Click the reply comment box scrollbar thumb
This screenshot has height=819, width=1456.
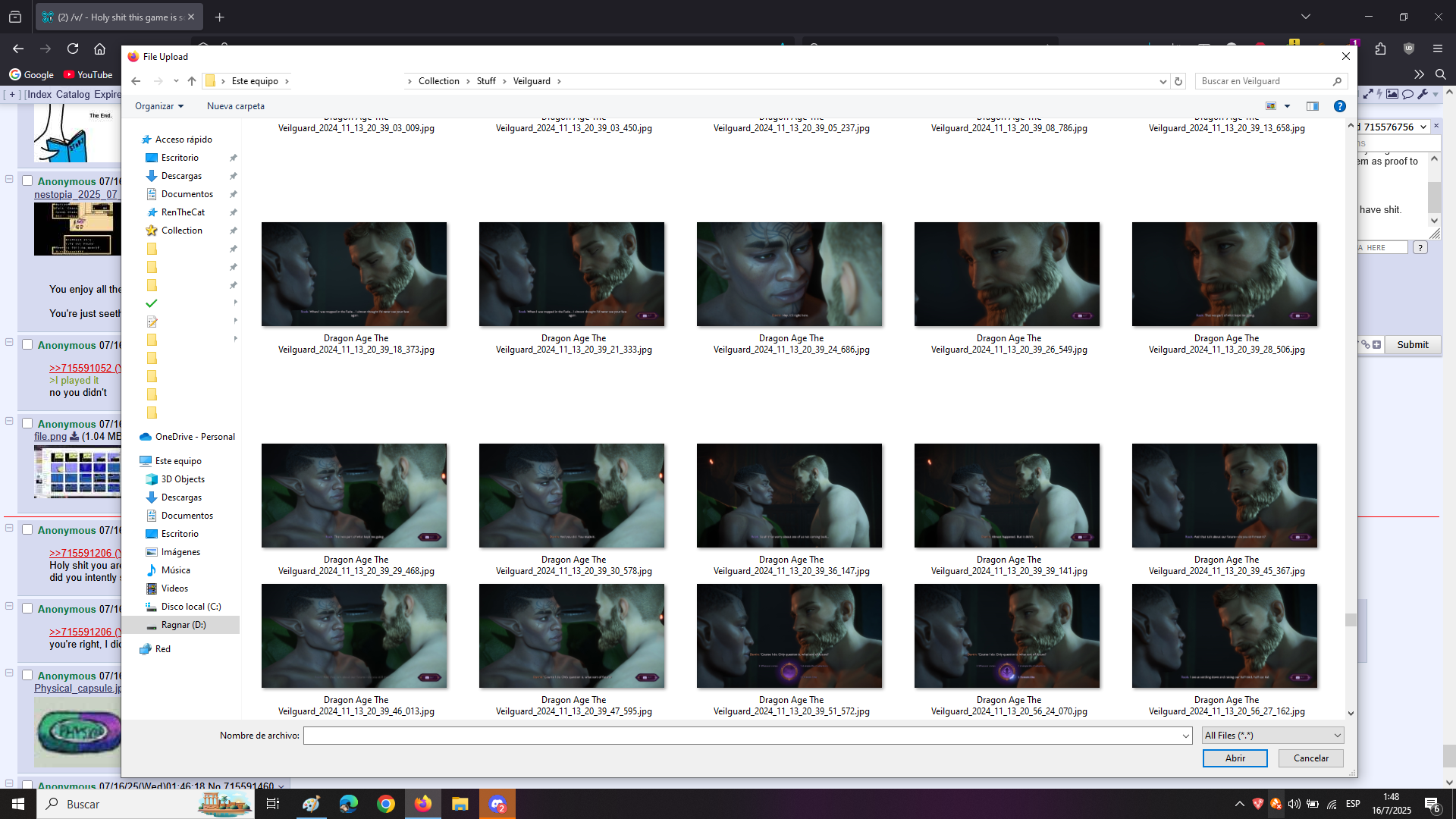tap(1433, 196)
